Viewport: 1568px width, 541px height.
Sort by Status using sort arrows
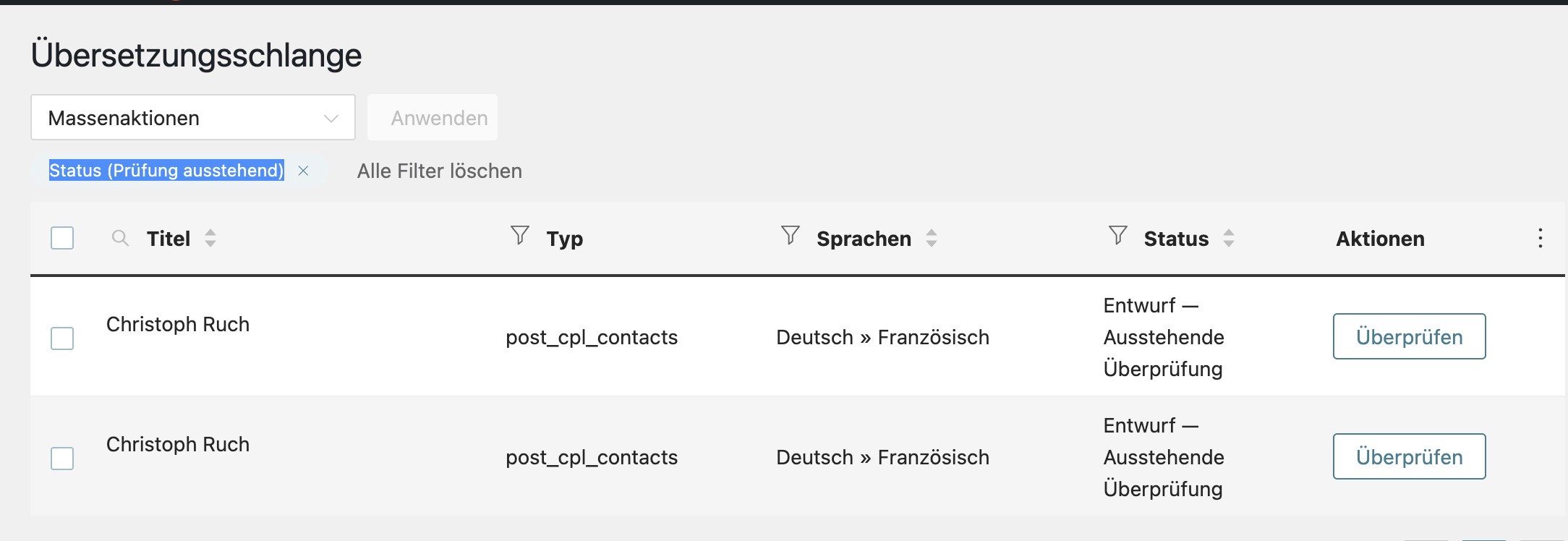pos(1228,238)
